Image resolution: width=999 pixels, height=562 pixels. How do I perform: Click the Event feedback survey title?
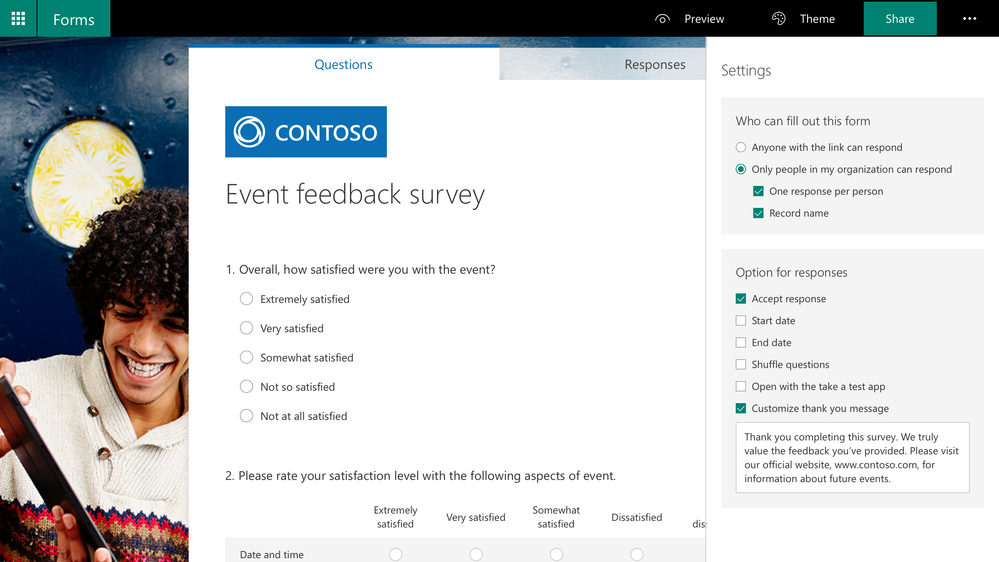(355, 194)
